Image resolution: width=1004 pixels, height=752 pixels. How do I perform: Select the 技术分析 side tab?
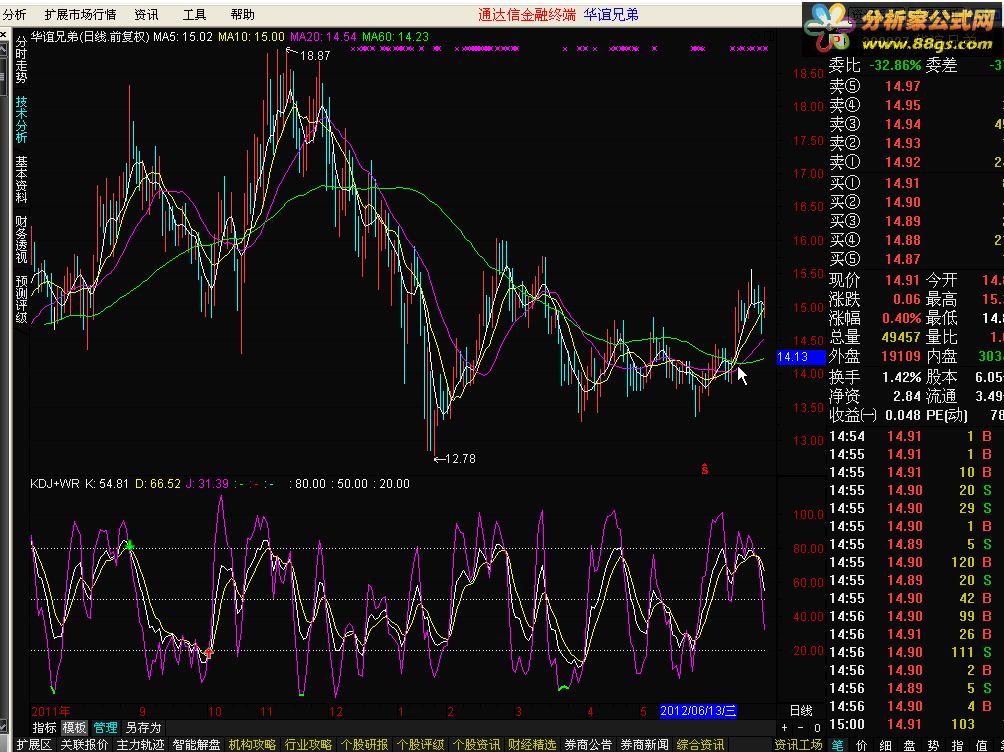coord(21,119)
